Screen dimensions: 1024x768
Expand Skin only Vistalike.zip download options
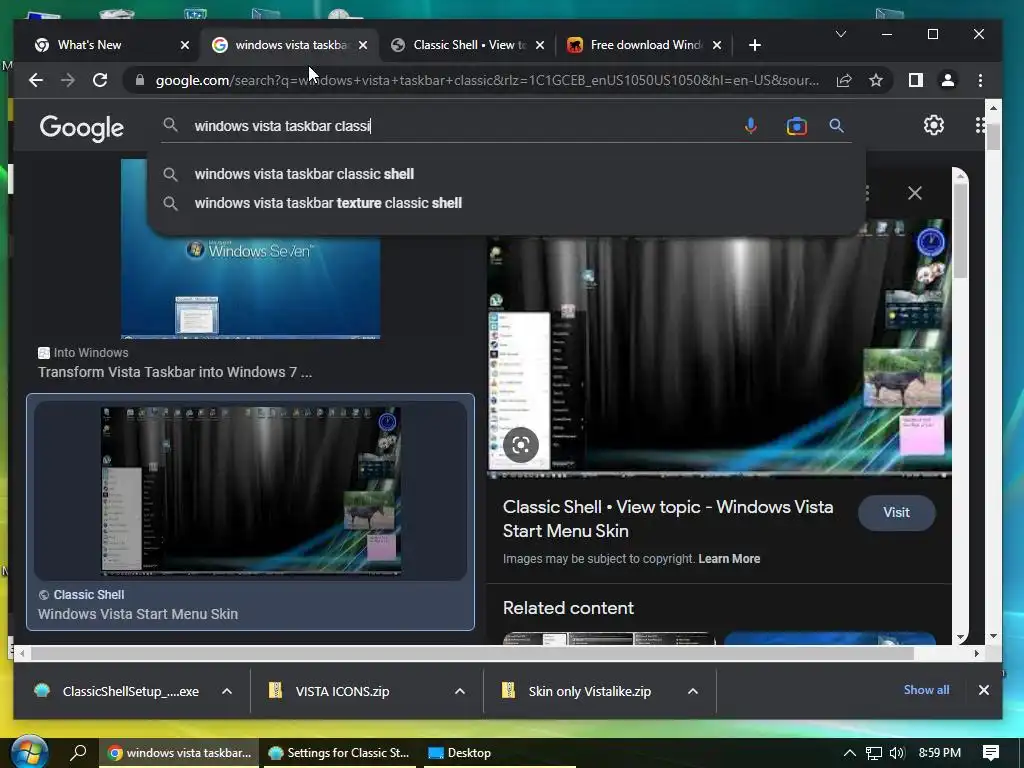(x=693, y=691)
